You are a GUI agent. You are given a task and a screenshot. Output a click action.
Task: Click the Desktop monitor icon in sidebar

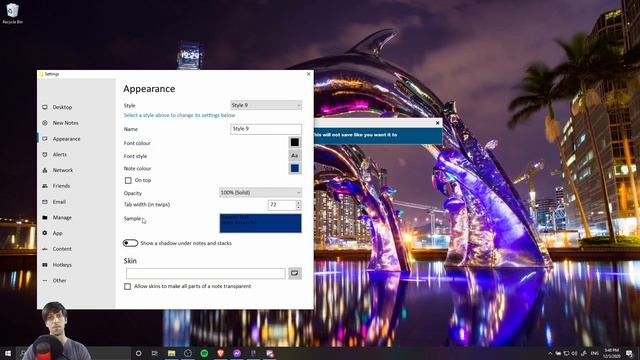45,107
